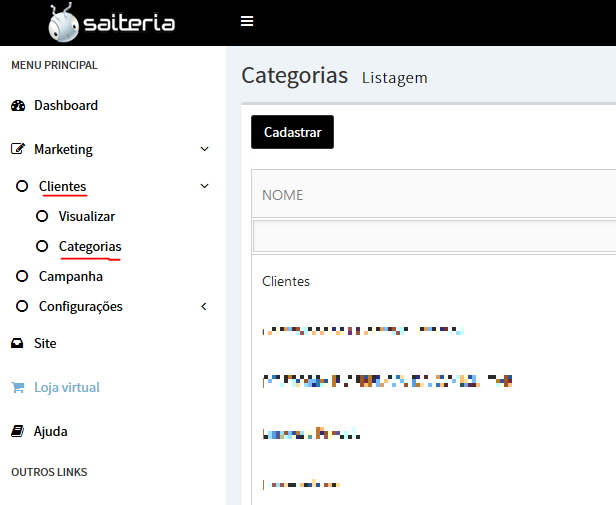Screen dimensions: 616x505
Task: Click the circle icon beside Visualizar
Action: click(x=42, y=216)
